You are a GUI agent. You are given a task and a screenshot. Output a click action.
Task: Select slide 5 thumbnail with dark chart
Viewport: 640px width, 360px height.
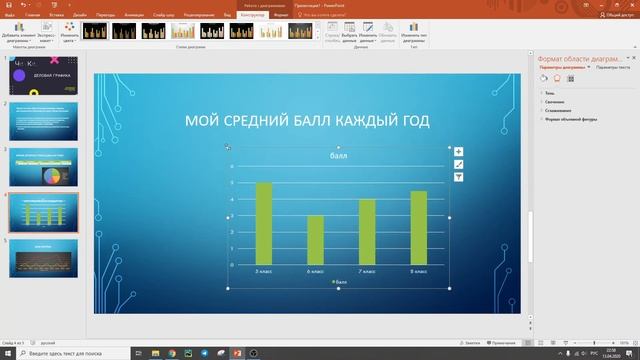coord(43,259)
